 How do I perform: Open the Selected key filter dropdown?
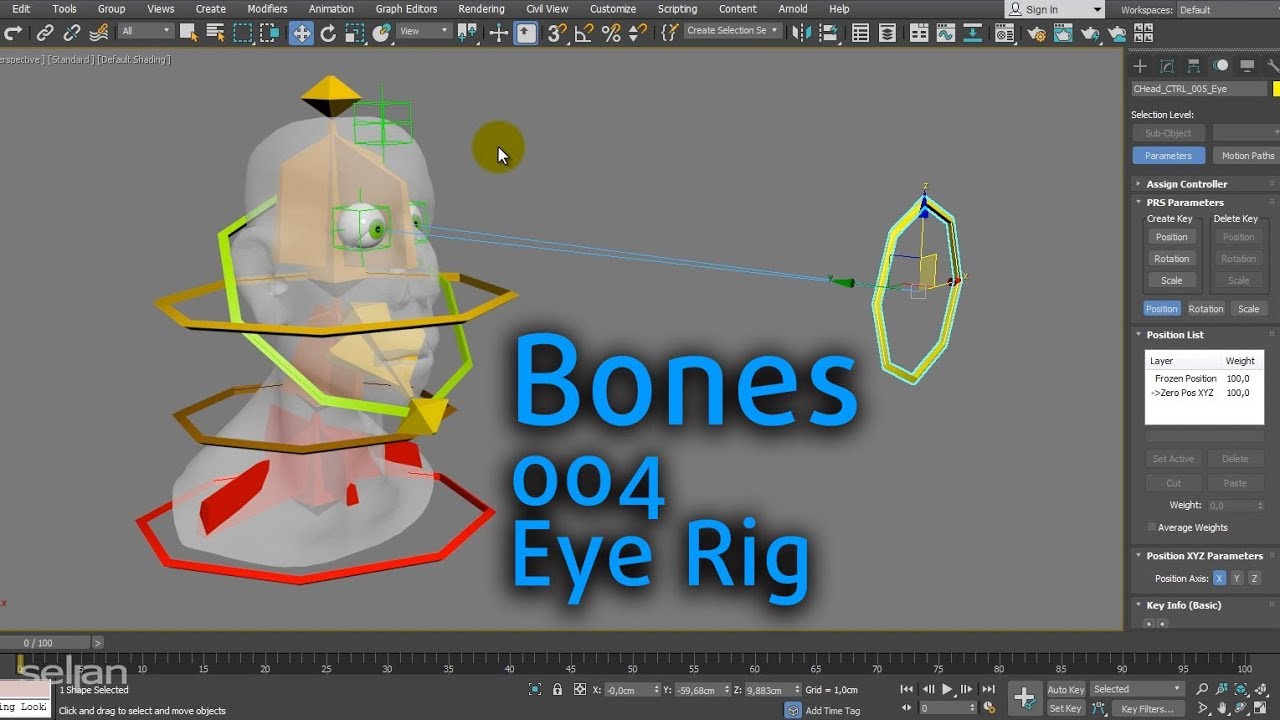(x=1135, y=689)
